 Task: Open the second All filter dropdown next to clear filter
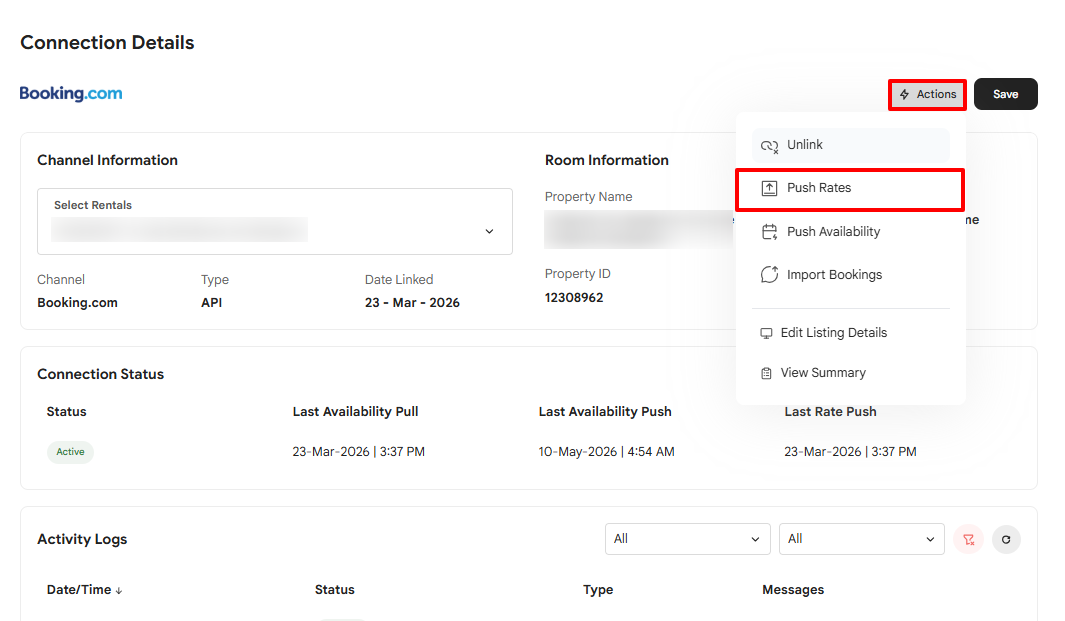coord(861,539)
